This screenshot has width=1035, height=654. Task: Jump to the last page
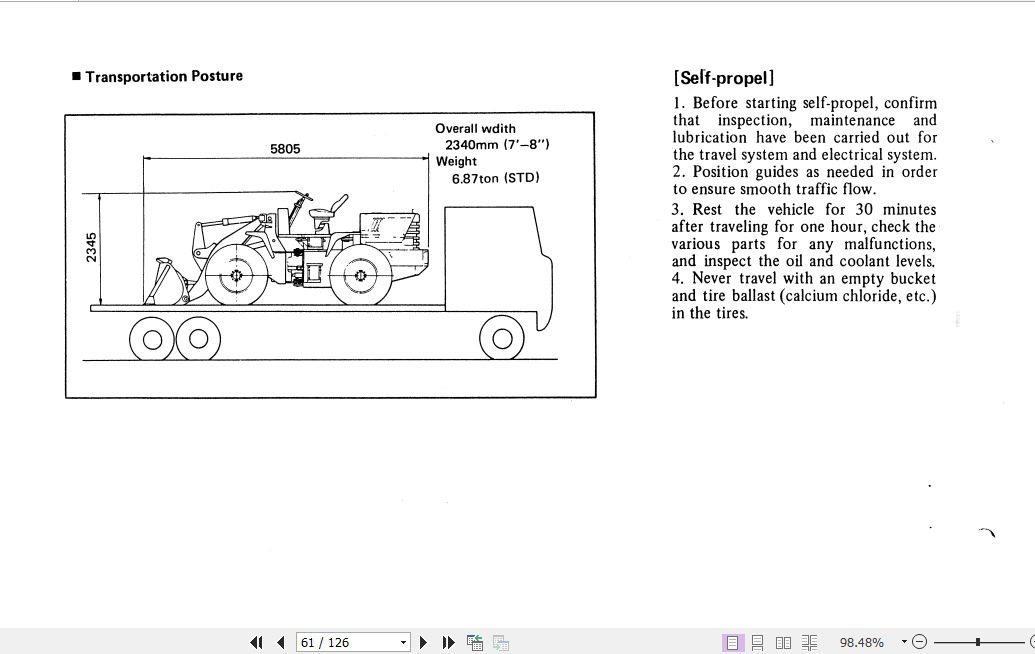pos(448,642)
